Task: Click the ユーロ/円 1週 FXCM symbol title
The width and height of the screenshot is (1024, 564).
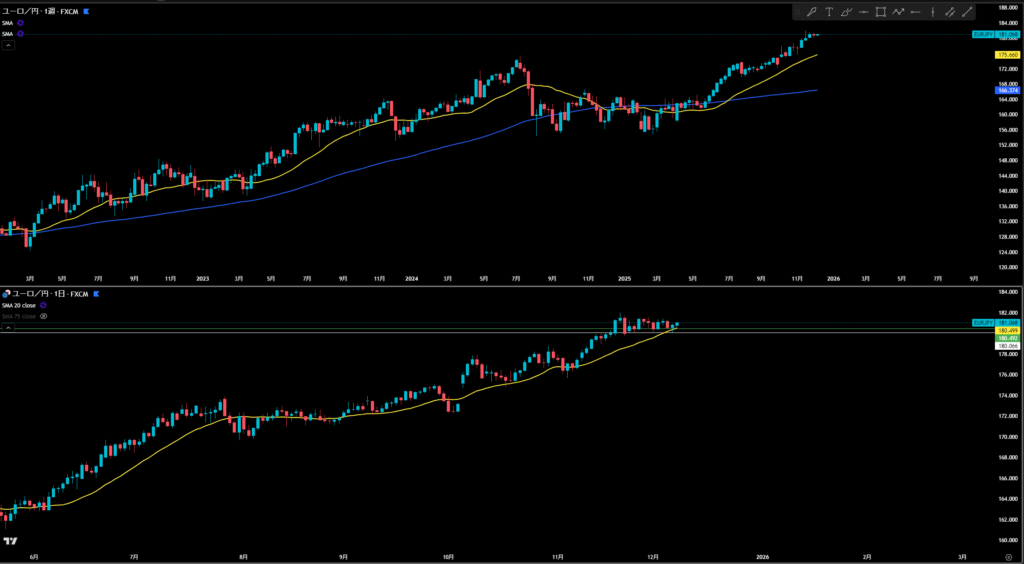Action: 40,11
